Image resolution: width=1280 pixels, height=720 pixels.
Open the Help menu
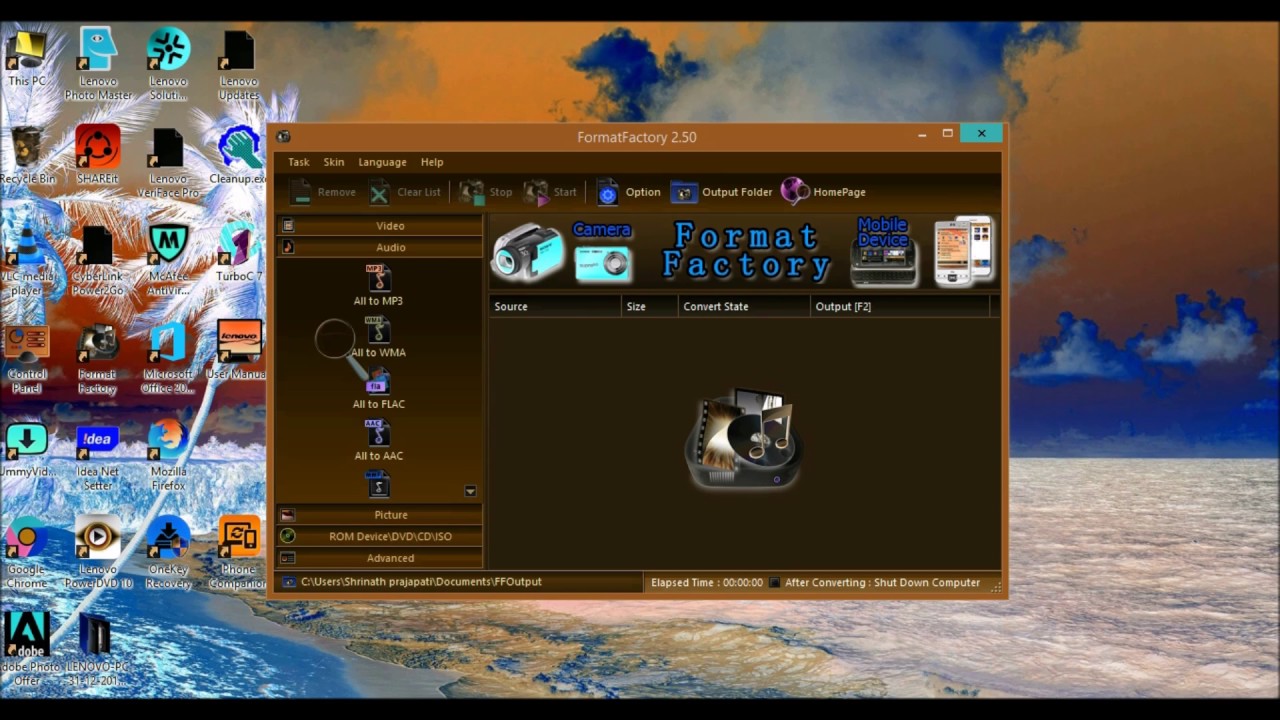pos(432,162)
